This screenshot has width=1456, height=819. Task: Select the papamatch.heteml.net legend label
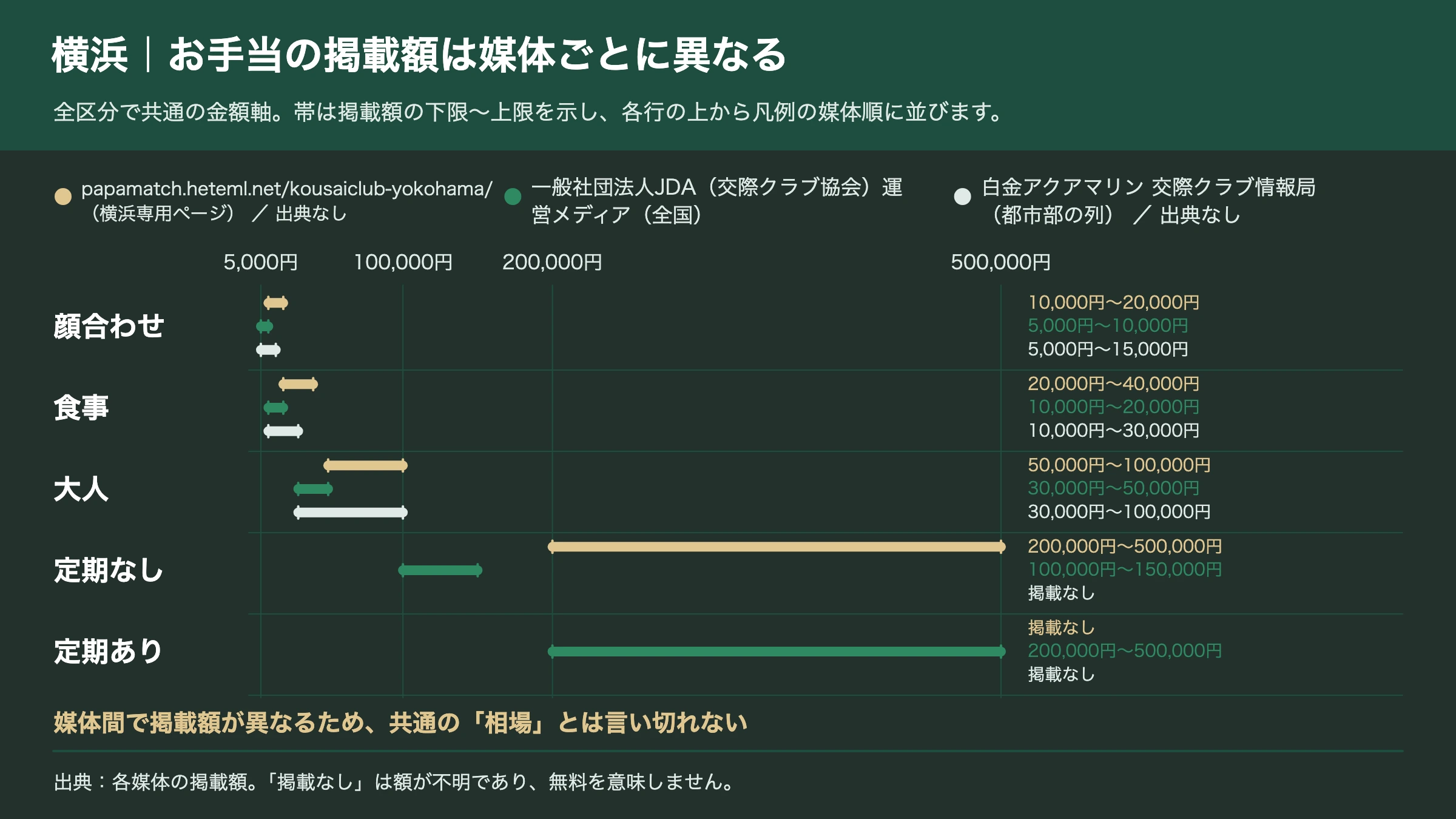(x=287, y=201)
